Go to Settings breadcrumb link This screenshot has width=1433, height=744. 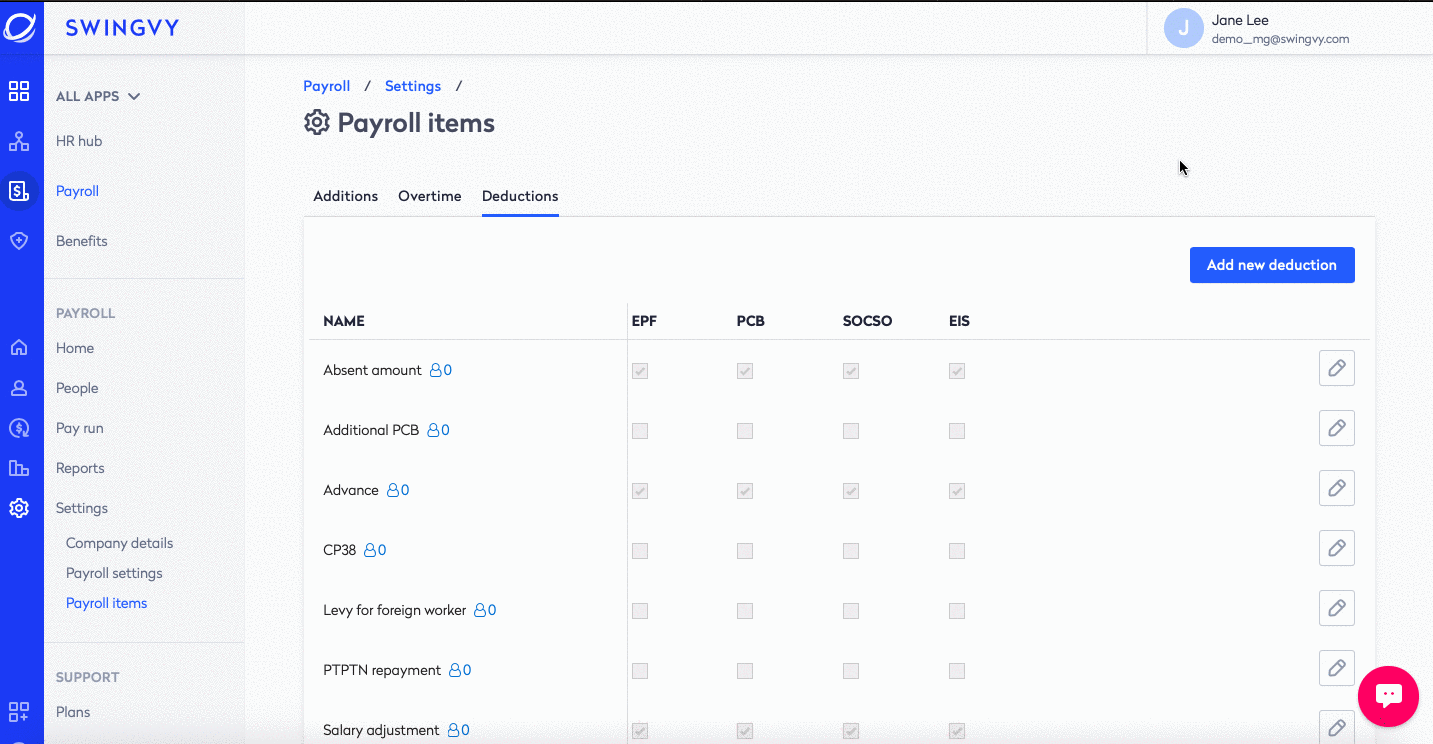tap(413, 86)
